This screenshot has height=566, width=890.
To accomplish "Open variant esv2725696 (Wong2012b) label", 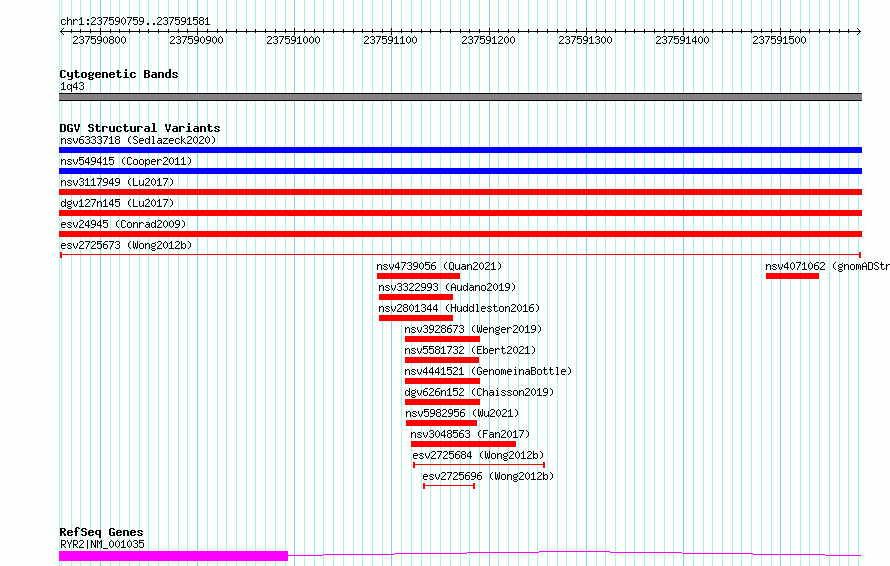I will [488, 476].
